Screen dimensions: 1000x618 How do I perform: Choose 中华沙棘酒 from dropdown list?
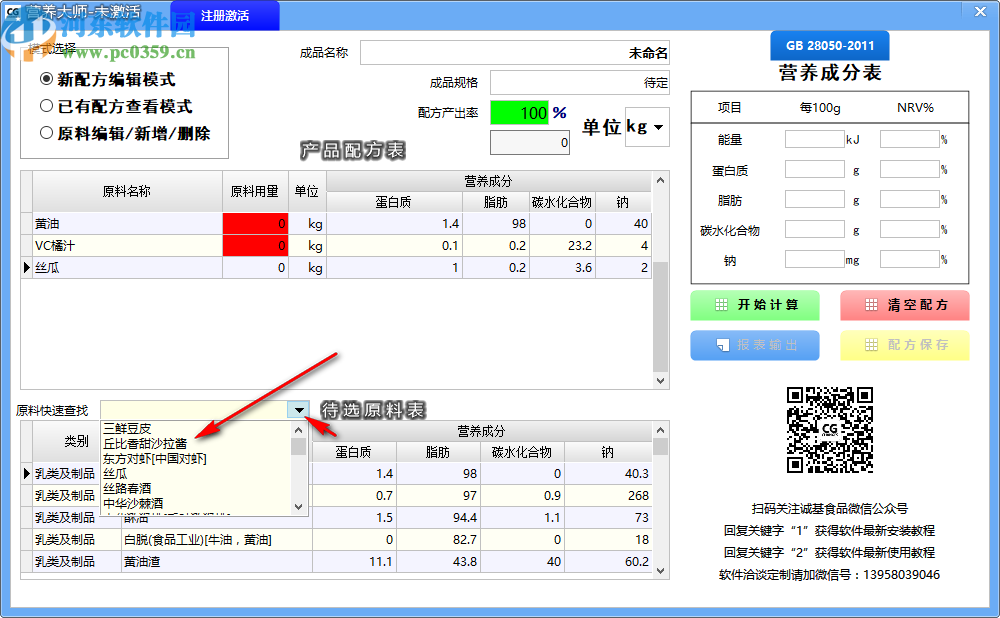coord(133,503)
